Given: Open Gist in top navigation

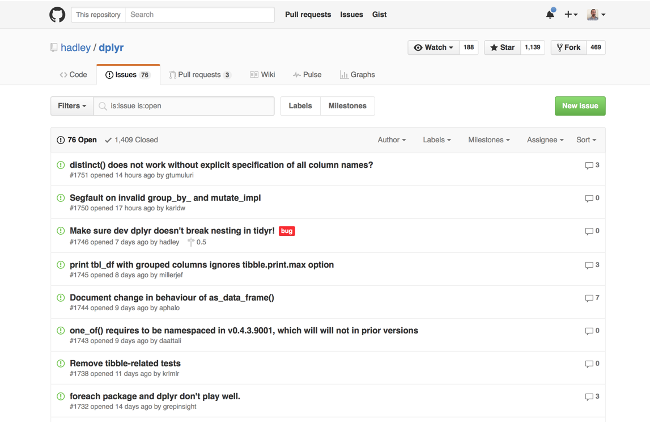Looking at the screenshot, I should (x=379, y=15).
